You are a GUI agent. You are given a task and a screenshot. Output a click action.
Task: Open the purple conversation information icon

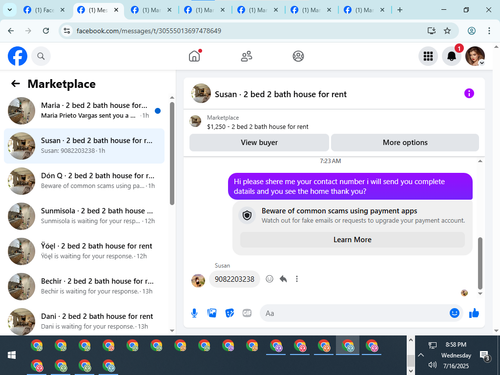click(469, 93)
